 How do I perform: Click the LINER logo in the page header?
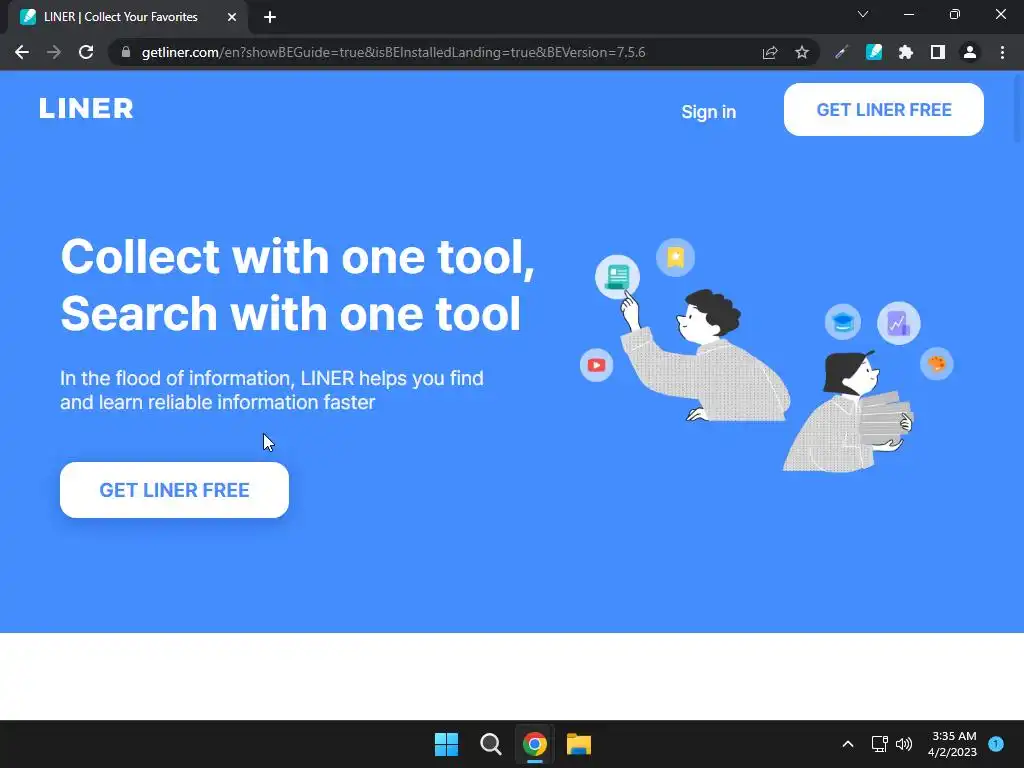click(x=86, y=108)
